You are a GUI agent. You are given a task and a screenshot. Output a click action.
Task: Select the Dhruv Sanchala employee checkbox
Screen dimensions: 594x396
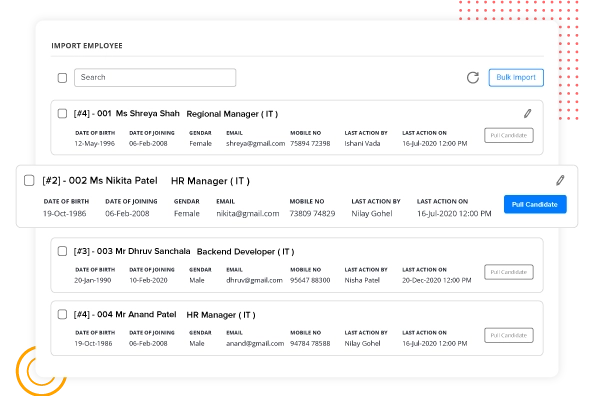[62, 251]
